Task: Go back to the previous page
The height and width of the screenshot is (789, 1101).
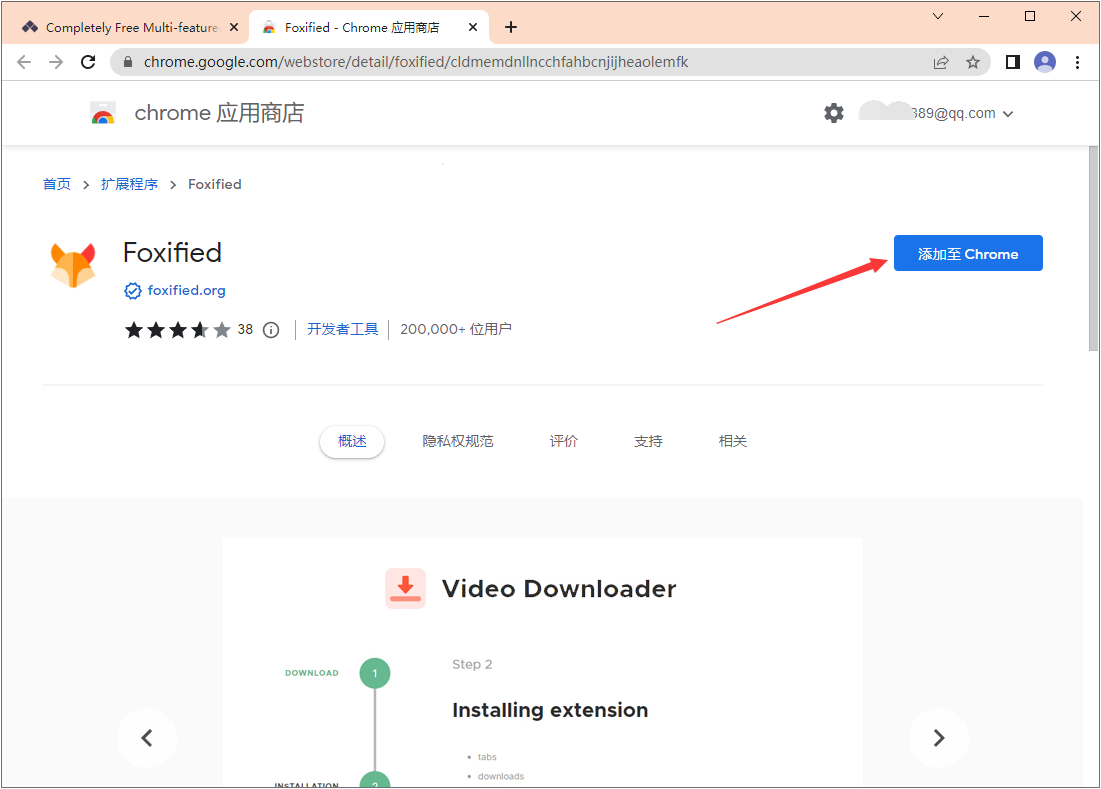Action: tap(24, 62)
